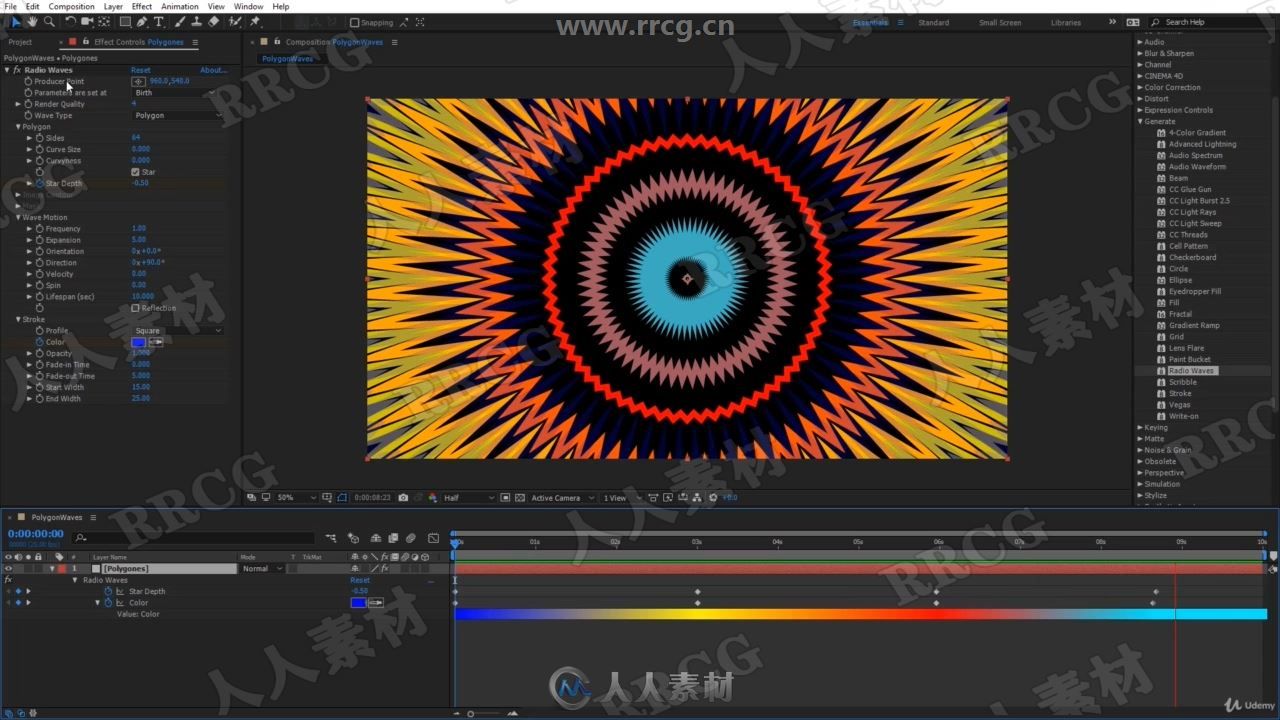
Task: Select the Clone Stamp tool
Action: pos(196,21)
